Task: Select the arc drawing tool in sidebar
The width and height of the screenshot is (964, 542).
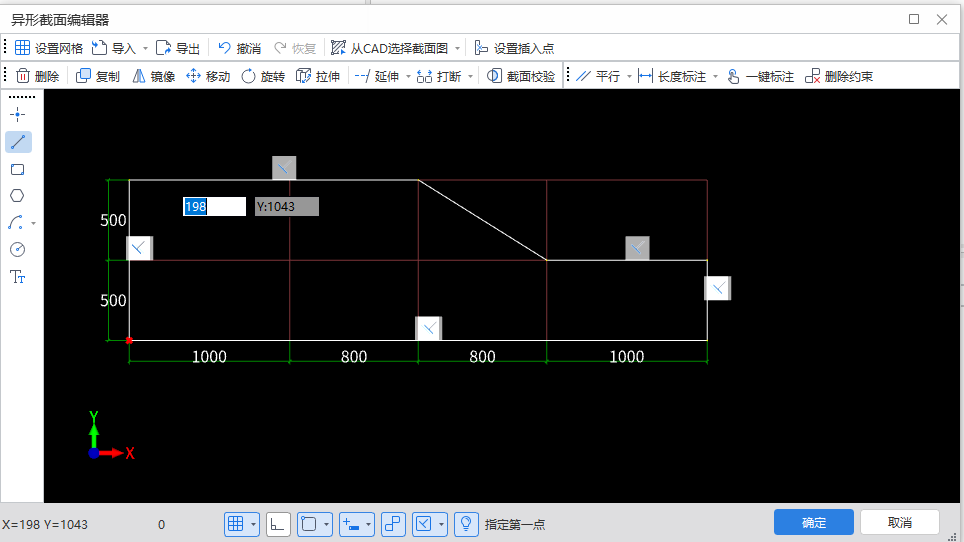Action: point(16,222)
